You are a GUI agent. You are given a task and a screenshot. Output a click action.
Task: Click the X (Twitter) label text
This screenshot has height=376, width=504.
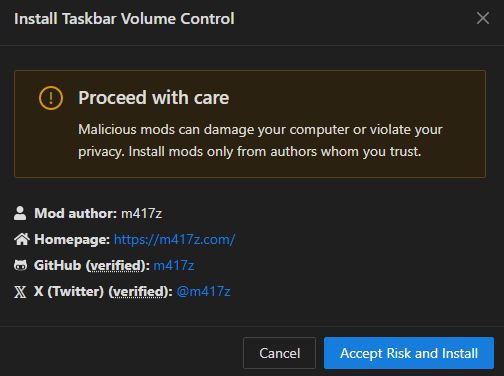point(69,292)
